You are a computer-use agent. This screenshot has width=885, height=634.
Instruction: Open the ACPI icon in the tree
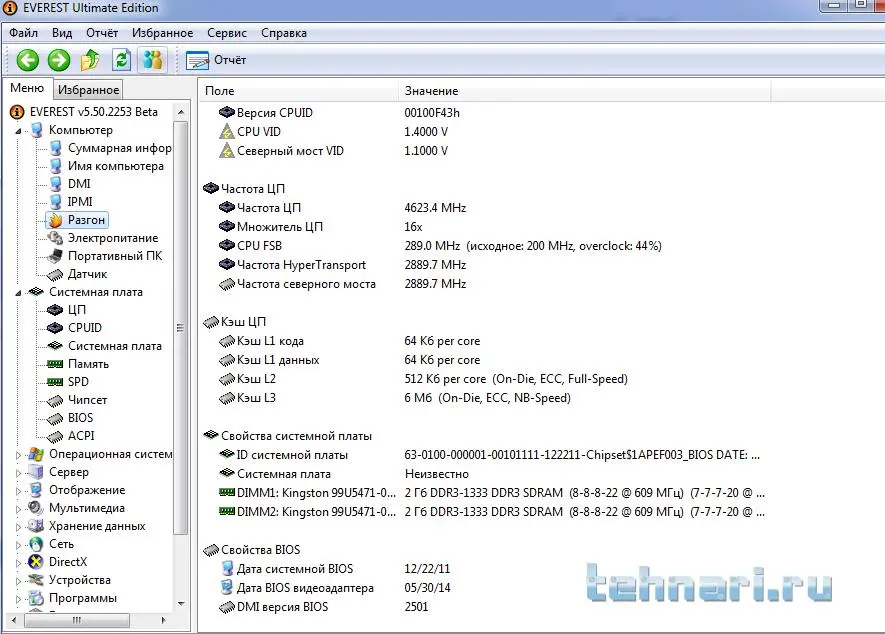tap(55, 437)
